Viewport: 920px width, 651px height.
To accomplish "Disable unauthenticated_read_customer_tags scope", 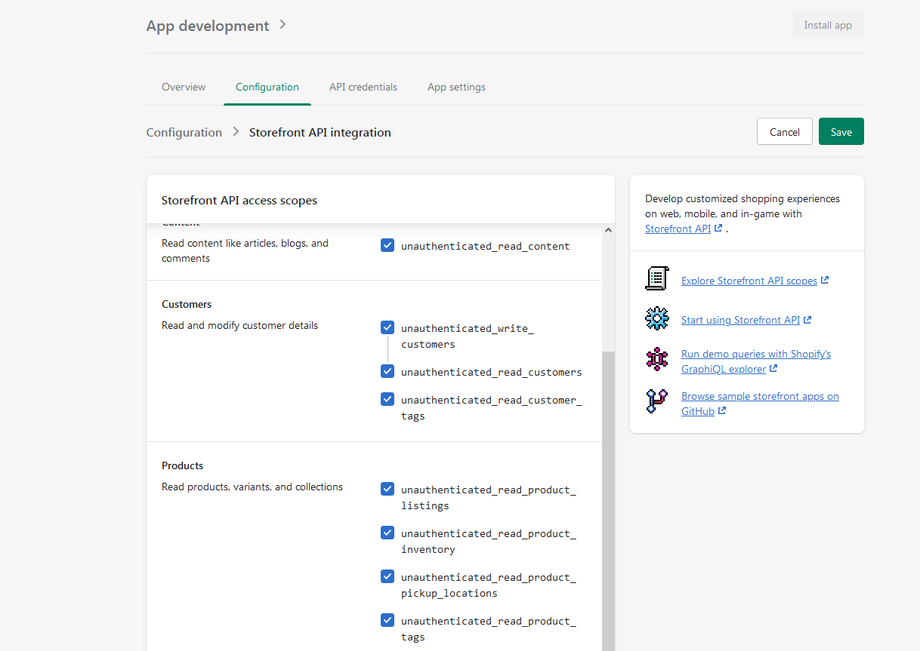I will coord(387,399).
